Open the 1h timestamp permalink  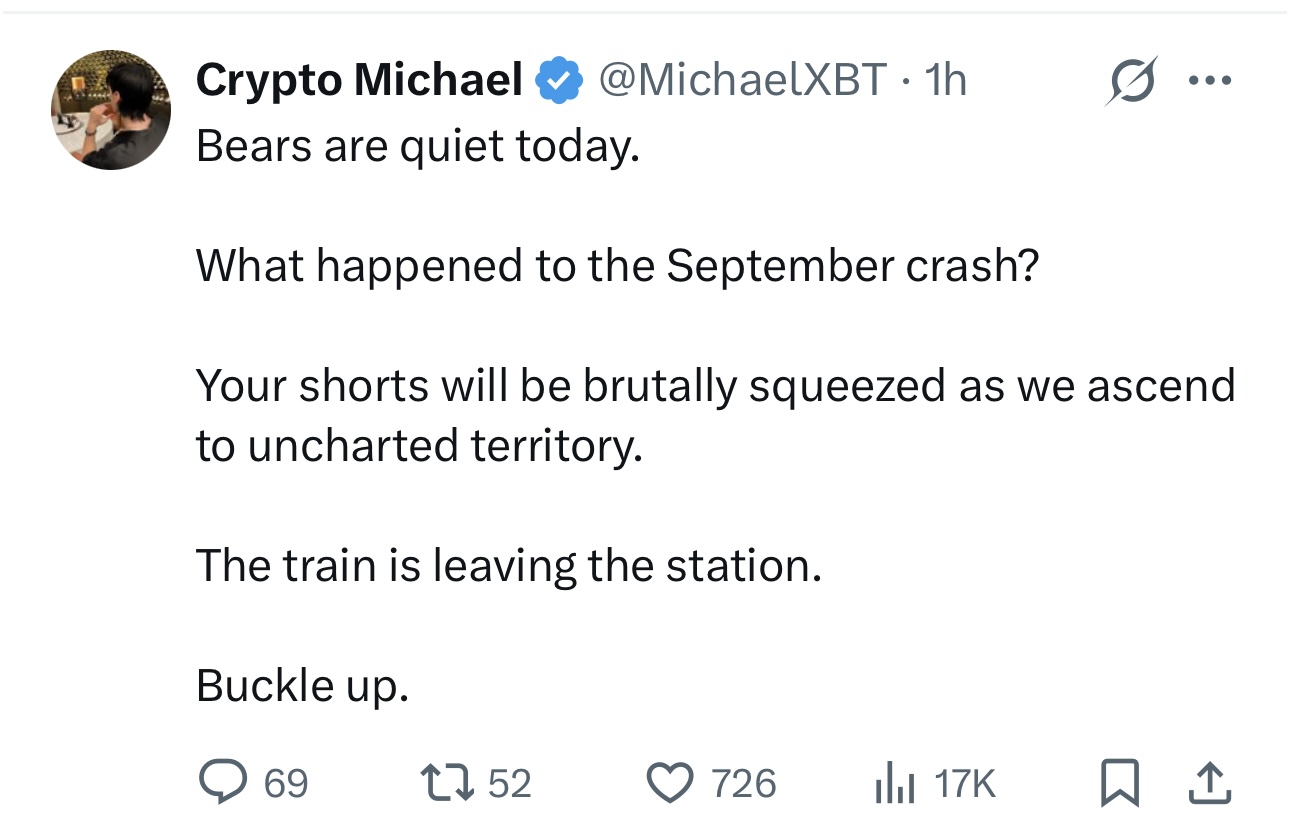945,80
